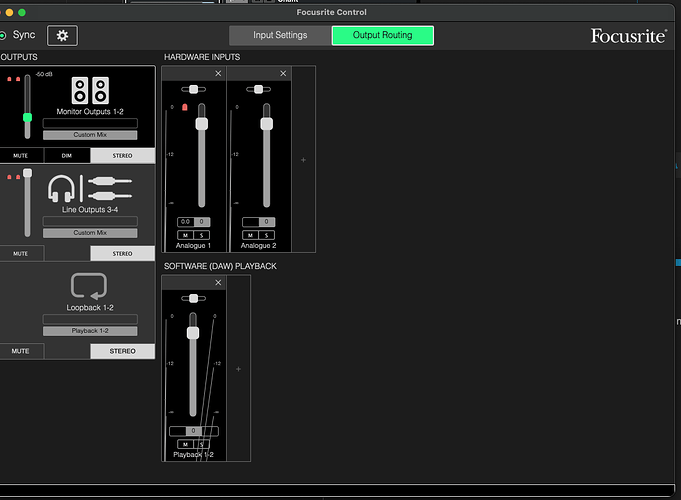Screen dimensions: 681x500
Task: Mute the Line Outputs 3-4
Action: click(x=21, y=254)
